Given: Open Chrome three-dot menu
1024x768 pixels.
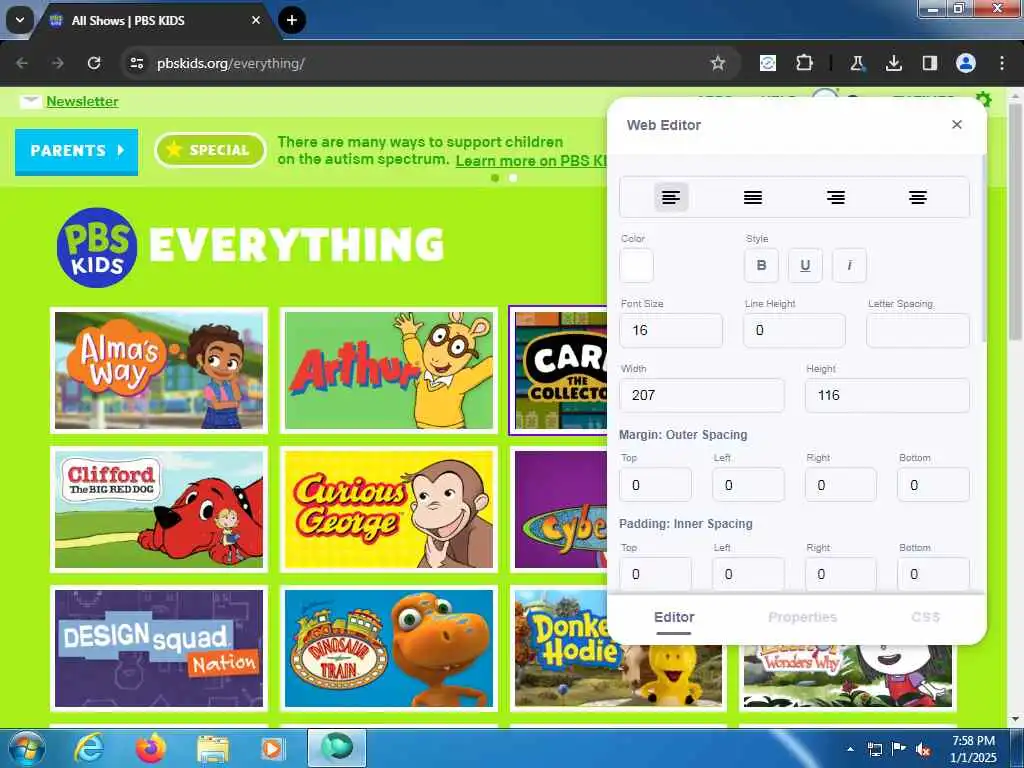Looking at the screenshot, I should click(x=1002, y=63).
